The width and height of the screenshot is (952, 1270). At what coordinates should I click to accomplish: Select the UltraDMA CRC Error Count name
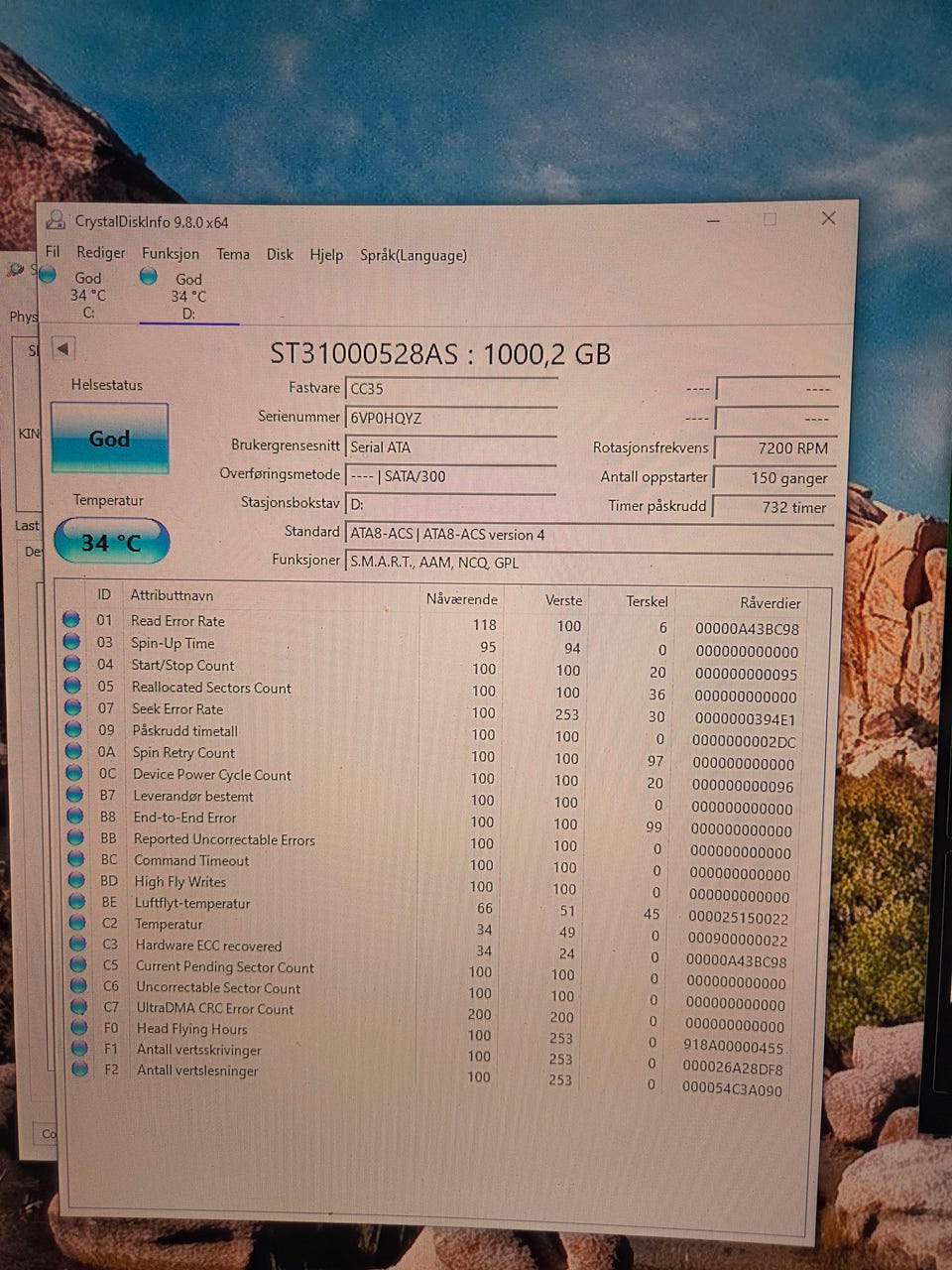coord(215,1008)
